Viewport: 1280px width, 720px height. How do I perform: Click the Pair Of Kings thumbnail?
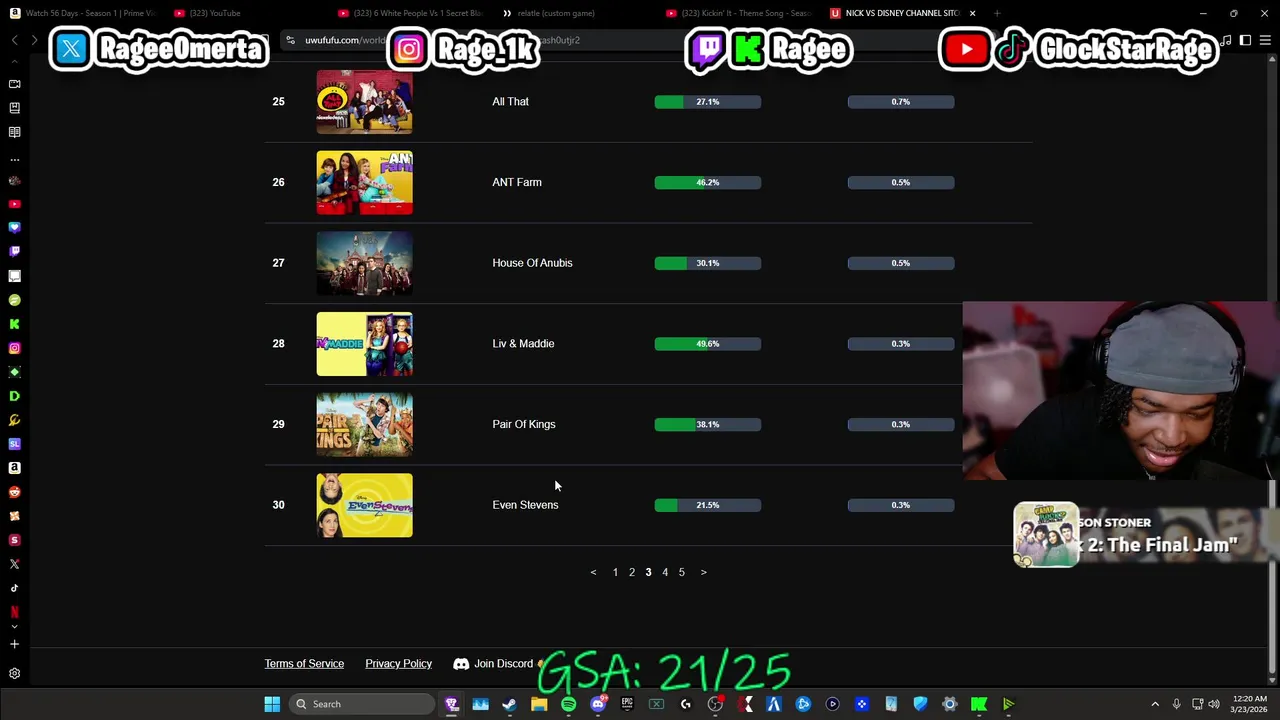point(364,424)
